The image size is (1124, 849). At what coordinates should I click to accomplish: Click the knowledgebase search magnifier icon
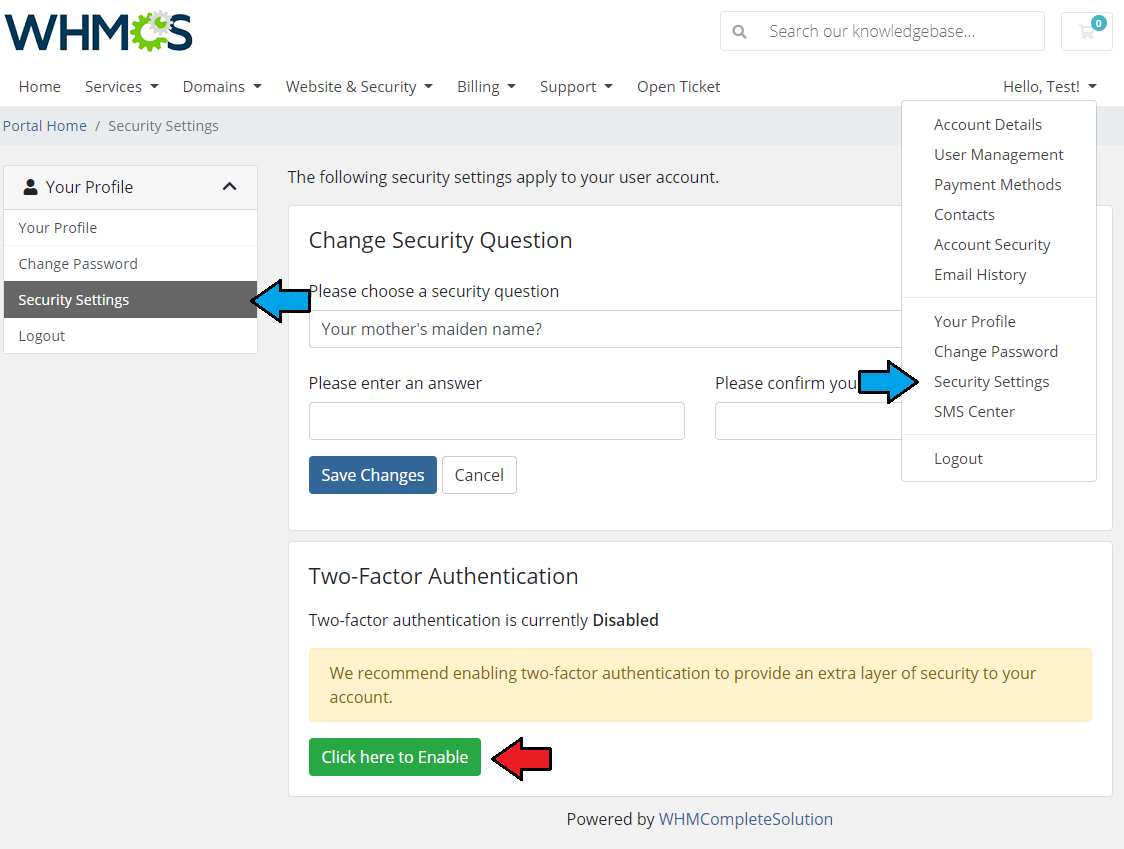coord(739,32)
